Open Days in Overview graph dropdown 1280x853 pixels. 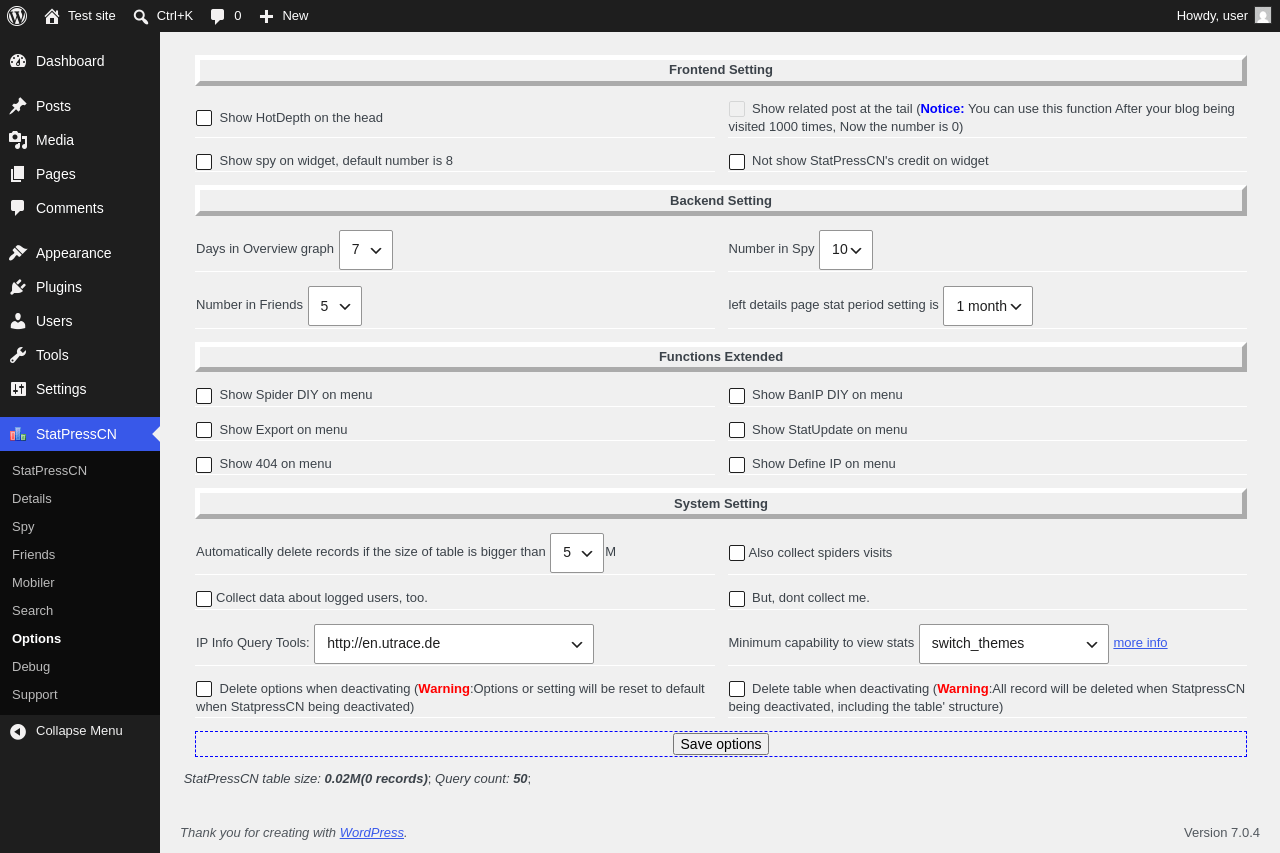[366, 250]
